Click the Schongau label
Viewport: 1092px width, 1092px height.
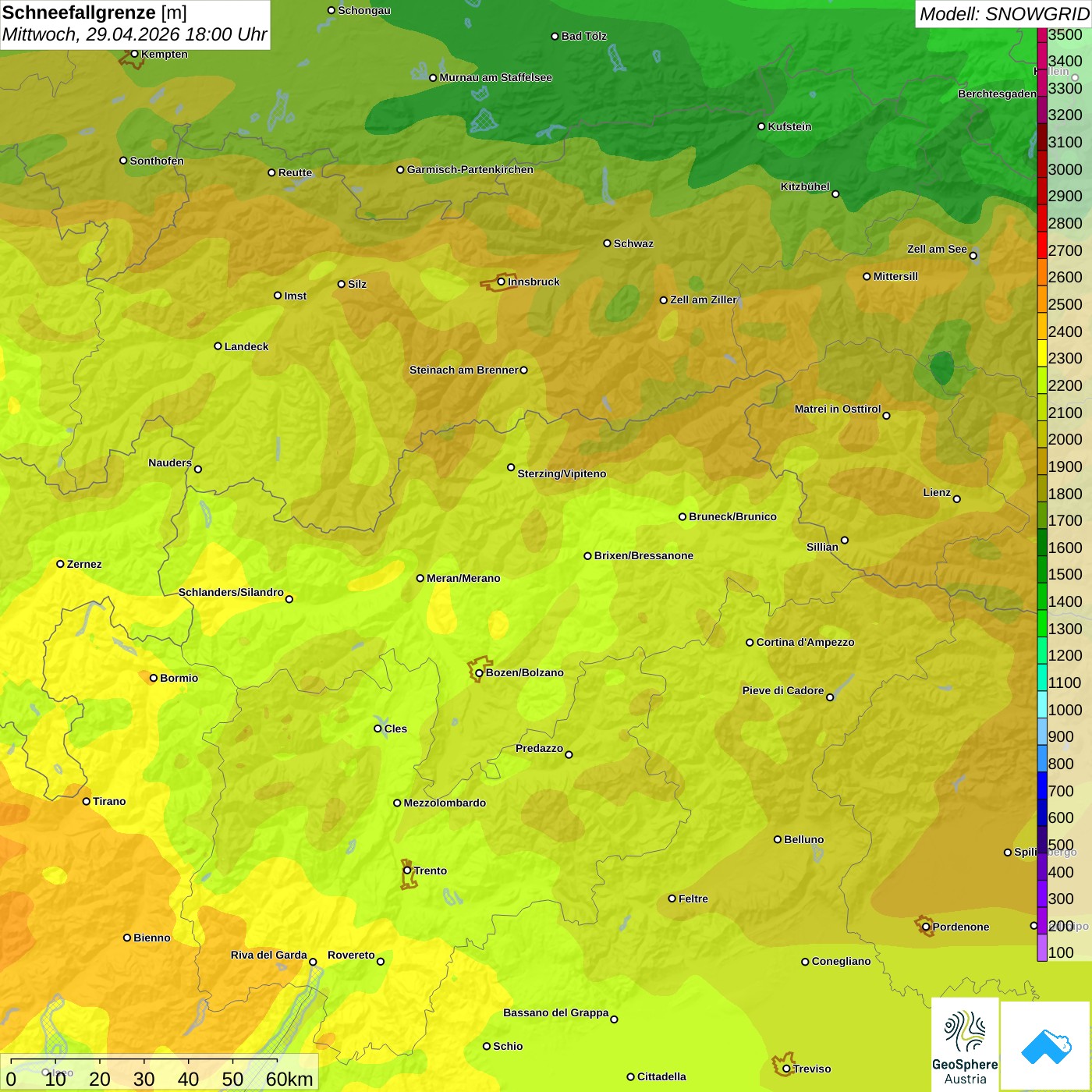pyautogui.click(x=364, y=10)
